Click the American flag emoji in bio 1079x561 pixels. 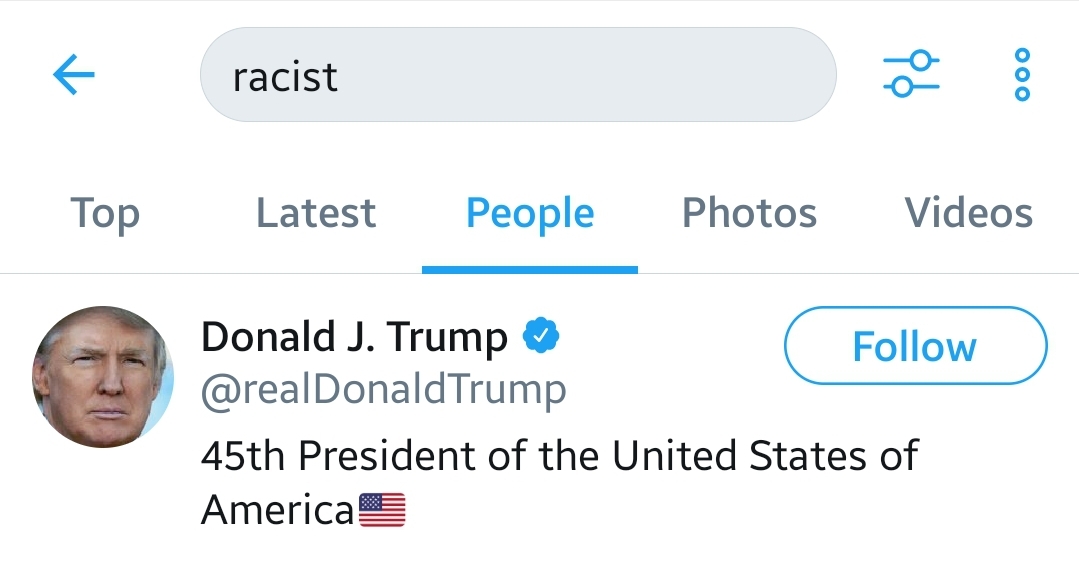pyautogui.click(x=382, y=510)
